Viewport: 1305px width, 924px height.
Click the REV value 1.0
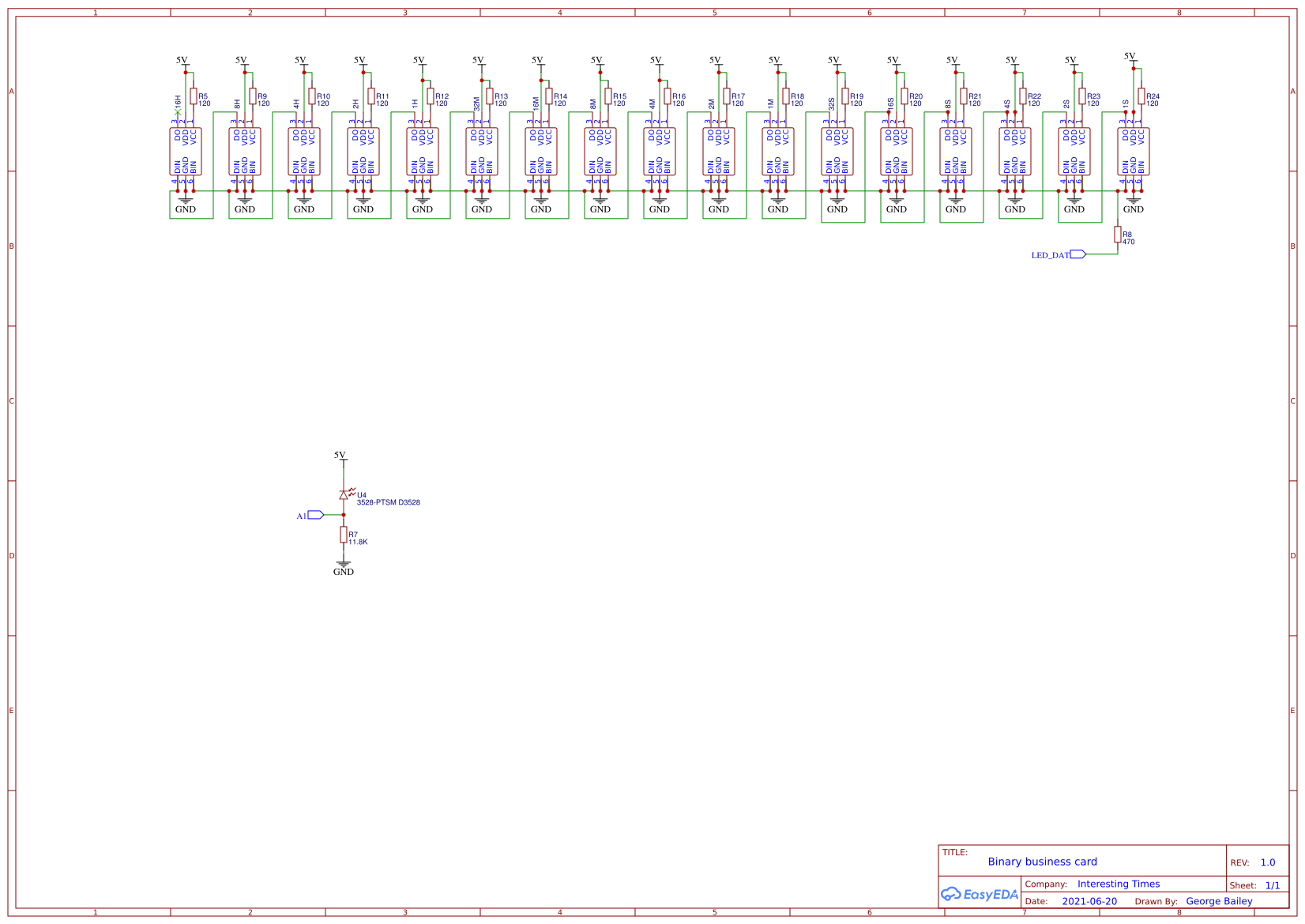[1267, 862]
